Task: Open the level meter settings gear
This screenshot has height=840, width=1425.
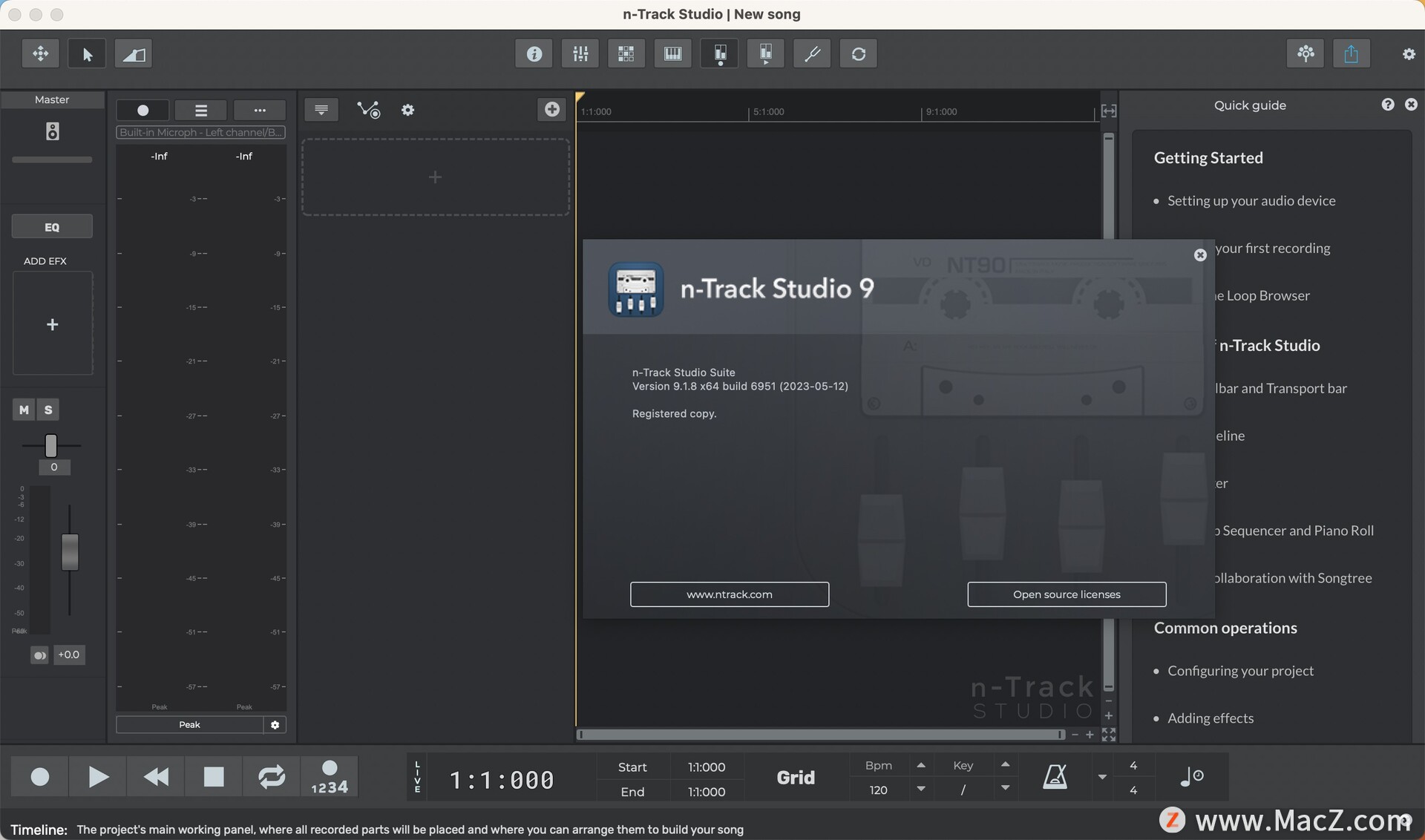Action: 275,725
